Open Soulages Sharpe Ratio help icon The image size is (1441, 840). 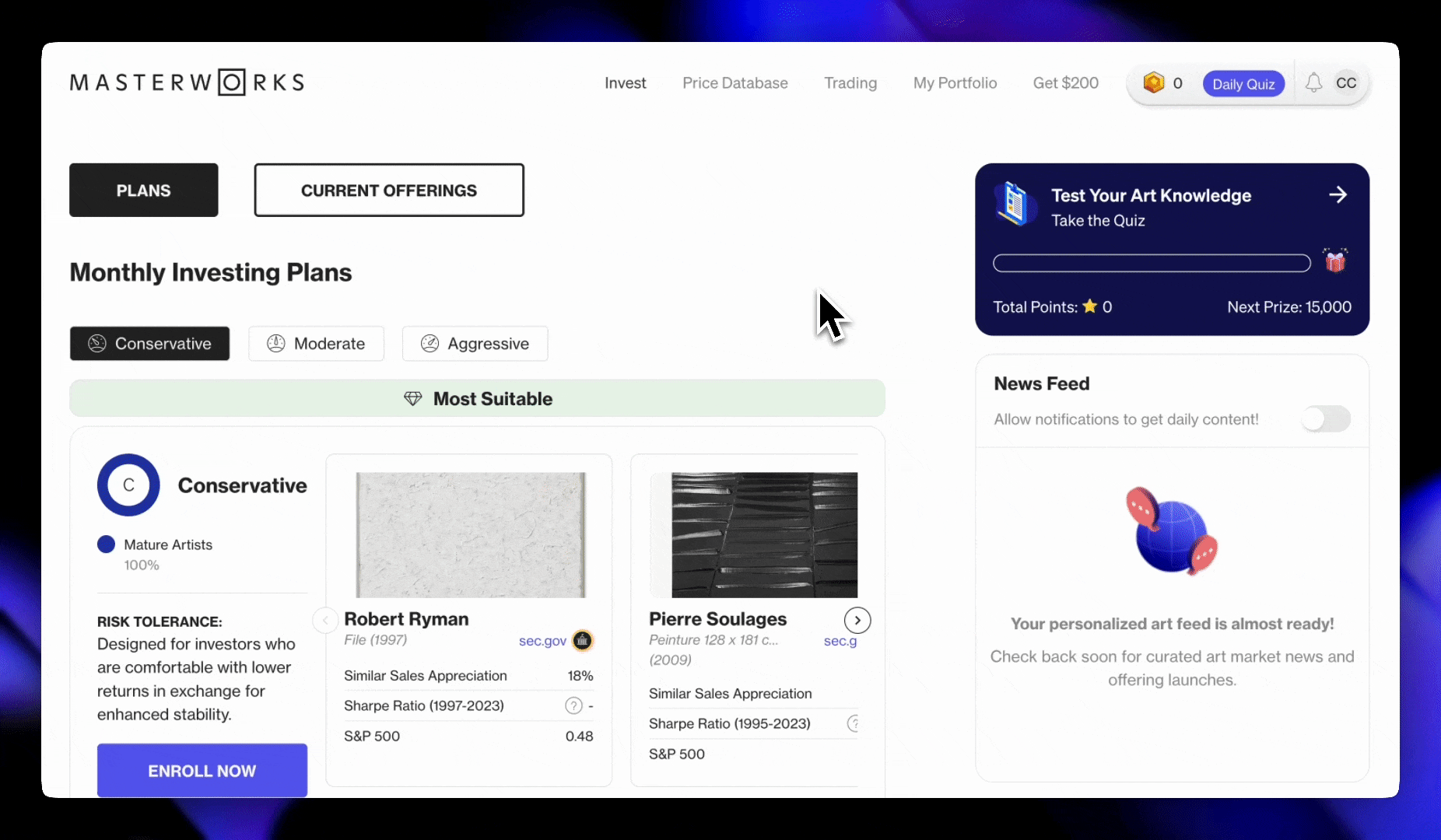[854, 723]
